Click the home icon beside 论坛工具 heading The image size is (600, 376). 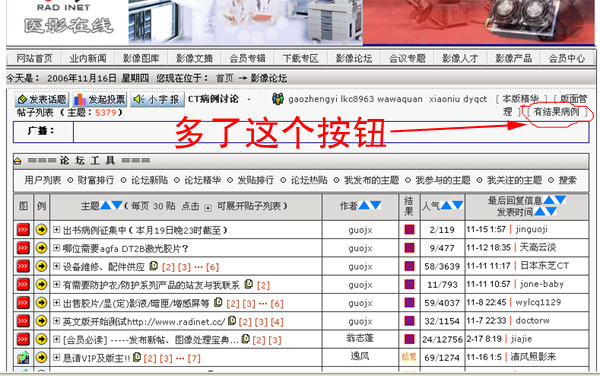point(18,161)
